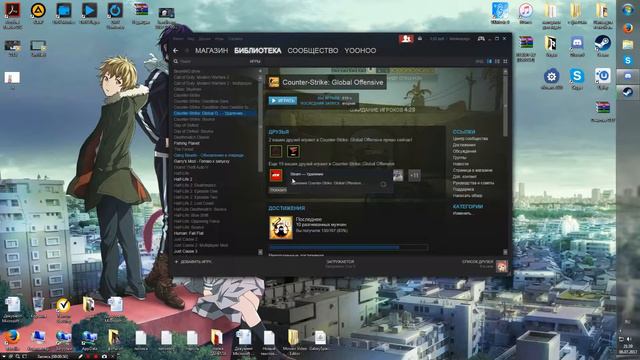
Task: Select Fishing Planet in the game list
Action: [x=187, y=143]
